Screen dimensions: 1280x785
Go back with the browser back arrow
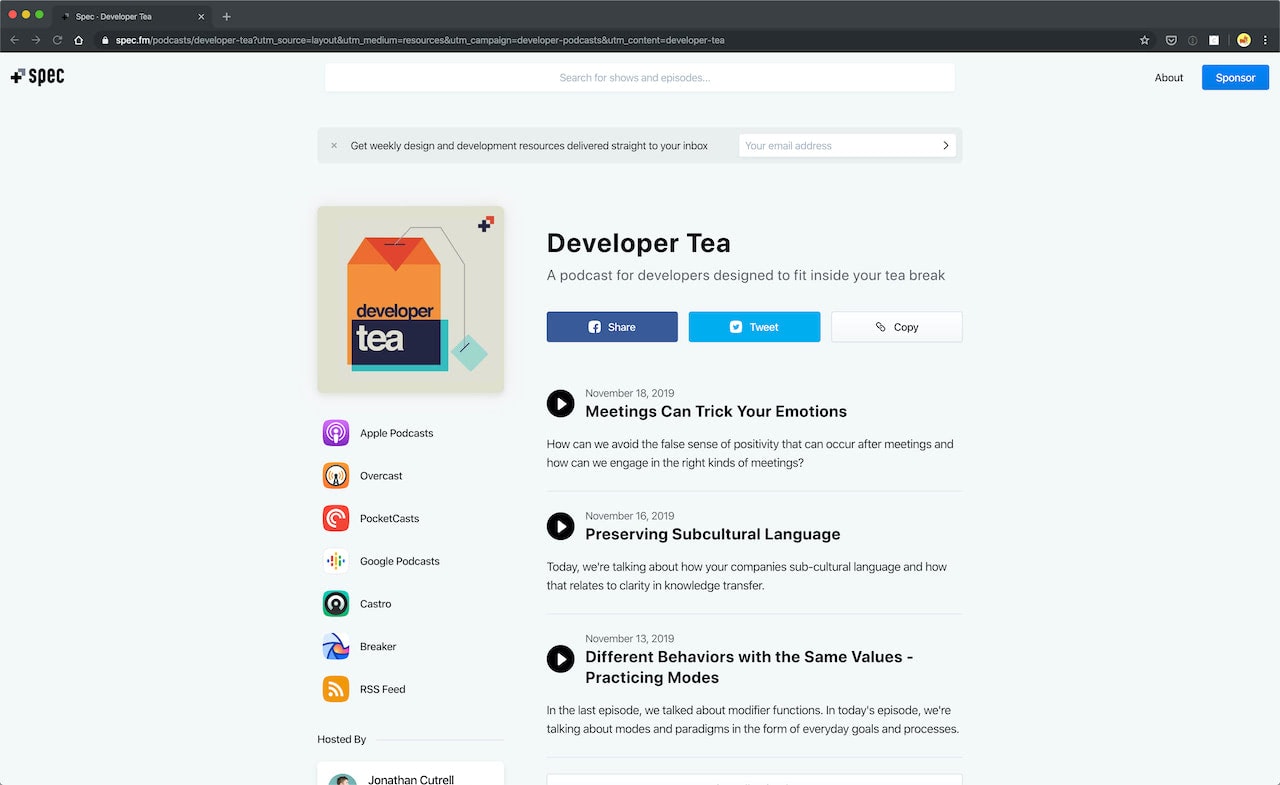pos(14,40)
